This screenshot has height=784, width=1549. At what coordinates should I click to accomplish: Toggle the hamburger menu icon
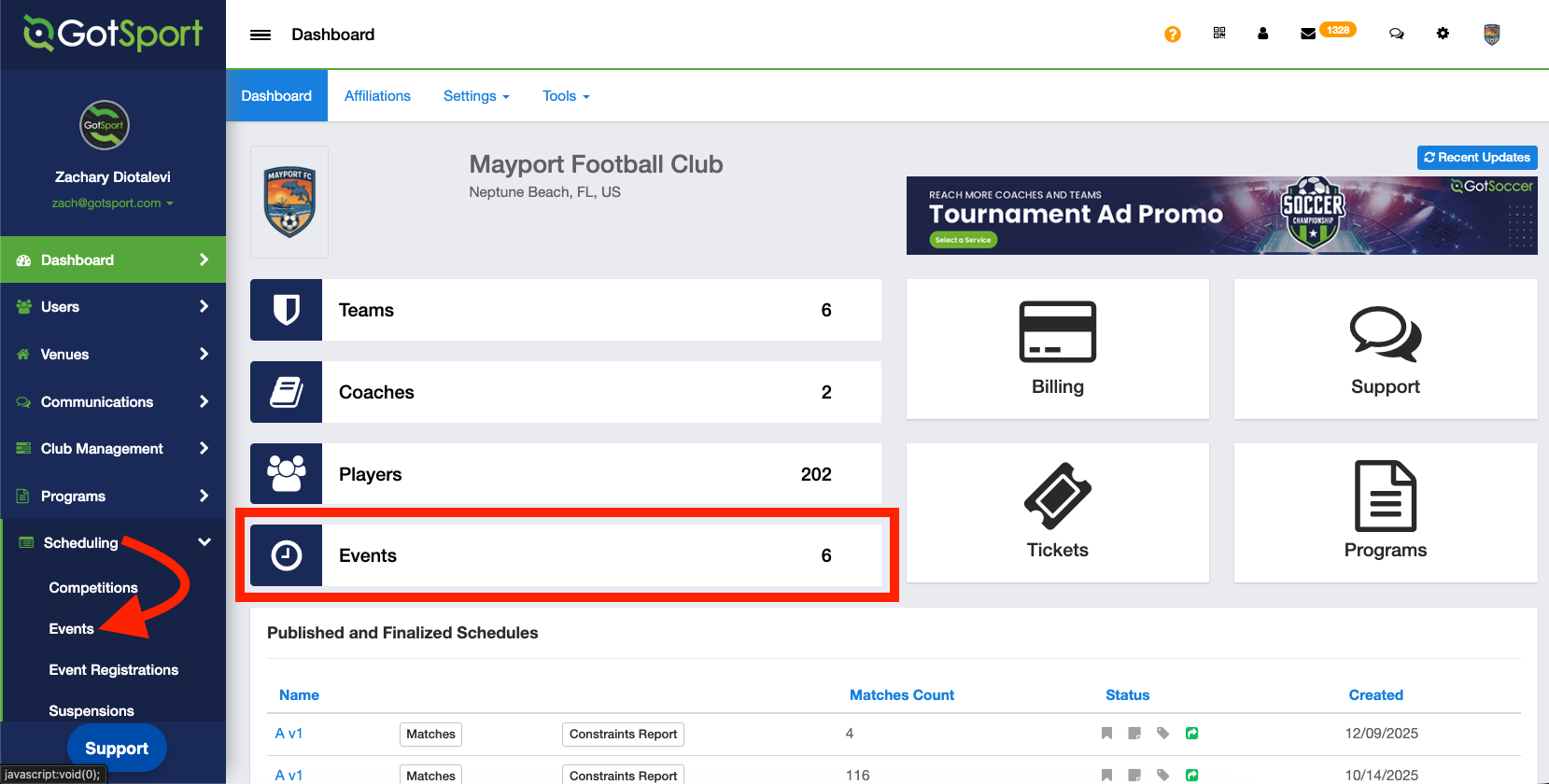coord(261,35)
